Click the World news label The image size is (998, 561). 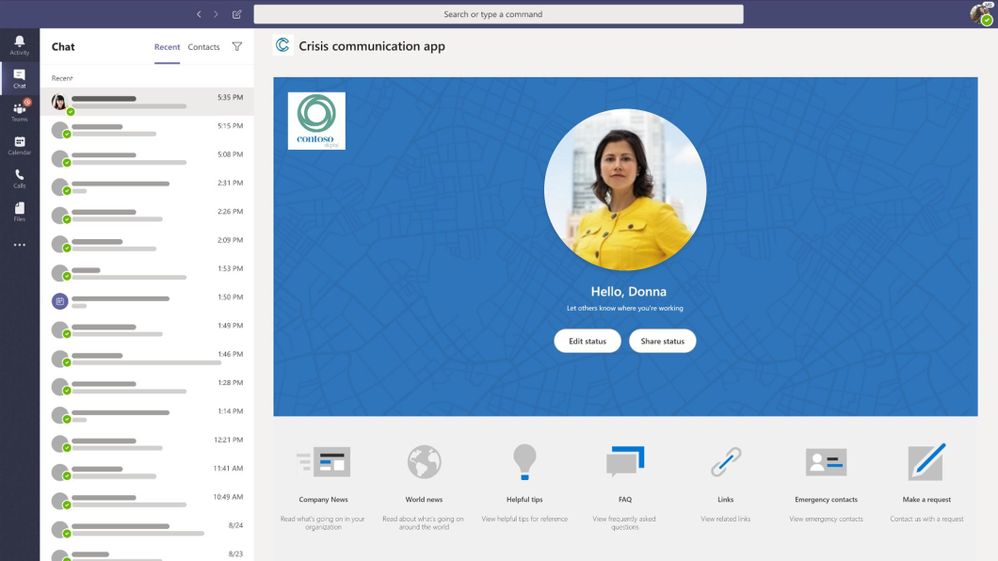424,499
